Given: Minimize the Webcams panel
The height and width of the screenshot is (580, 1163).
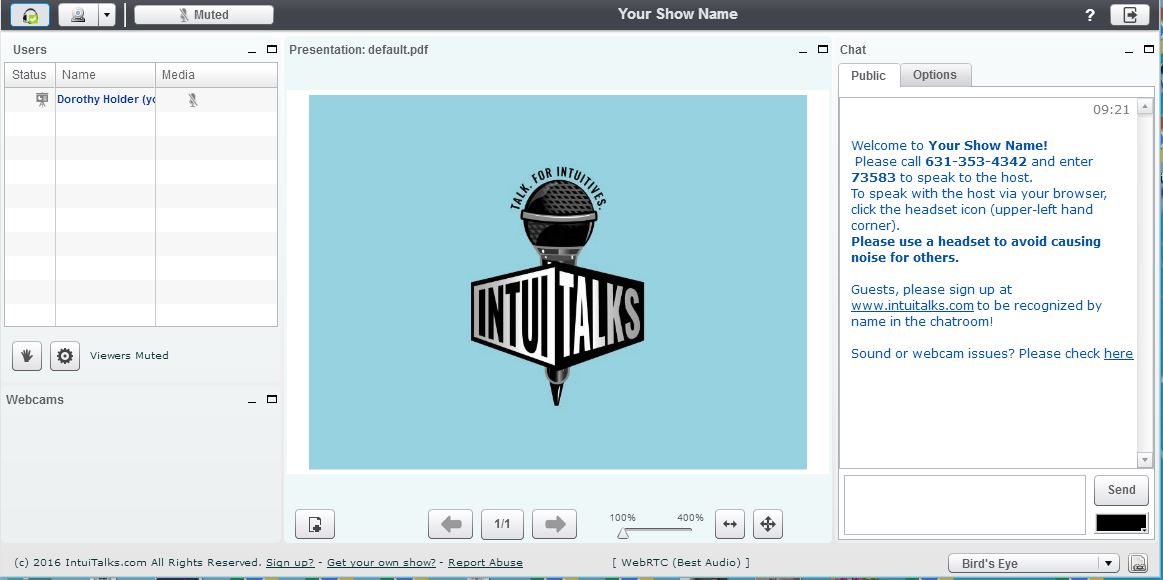Looking at the screenshot, I should click(x=253, y=400).
